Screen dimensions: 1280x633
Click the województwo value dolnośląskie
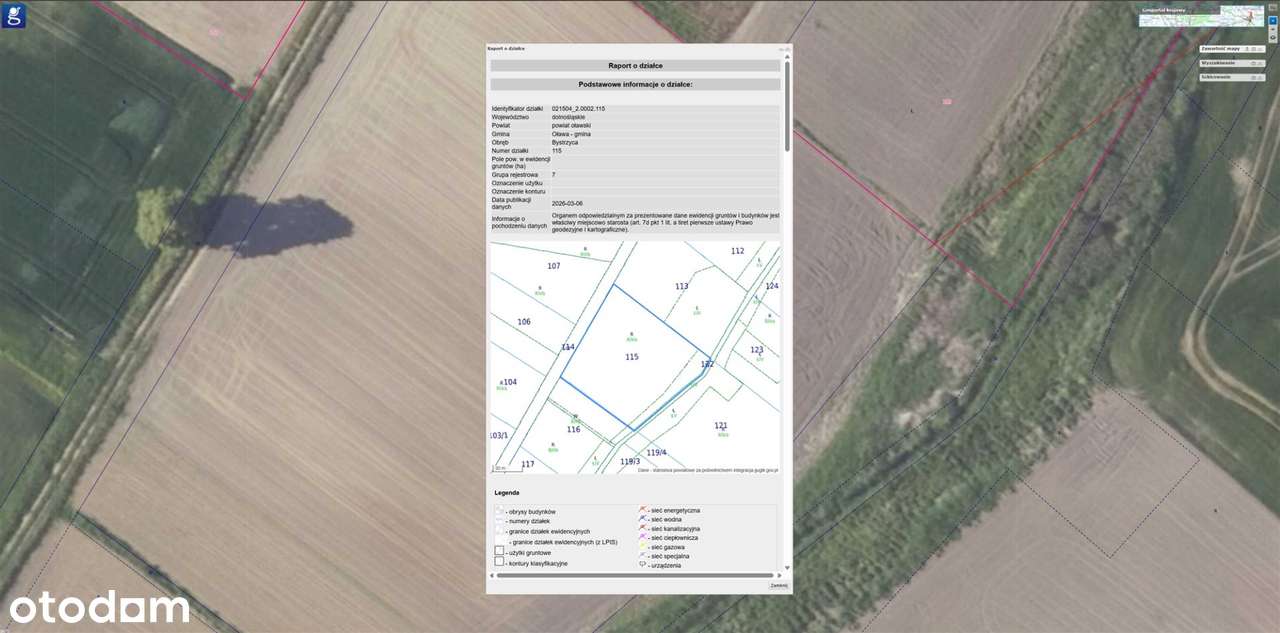click(x=570, y=117)
